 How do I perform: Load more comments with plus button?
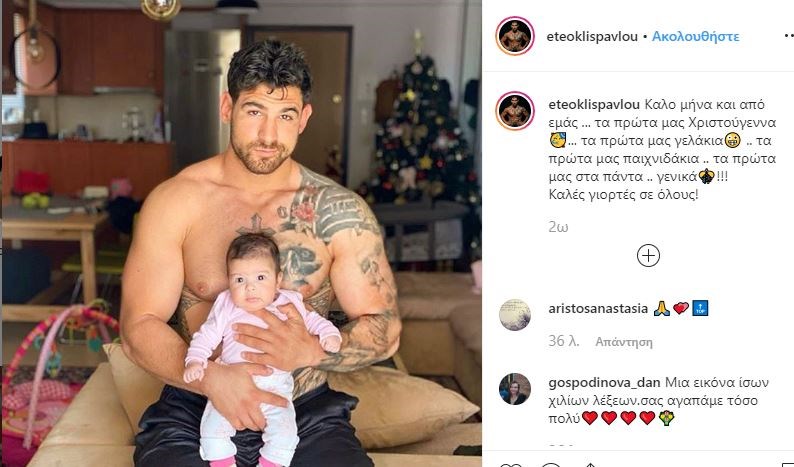pyautogui.click(x=648, y=256)
